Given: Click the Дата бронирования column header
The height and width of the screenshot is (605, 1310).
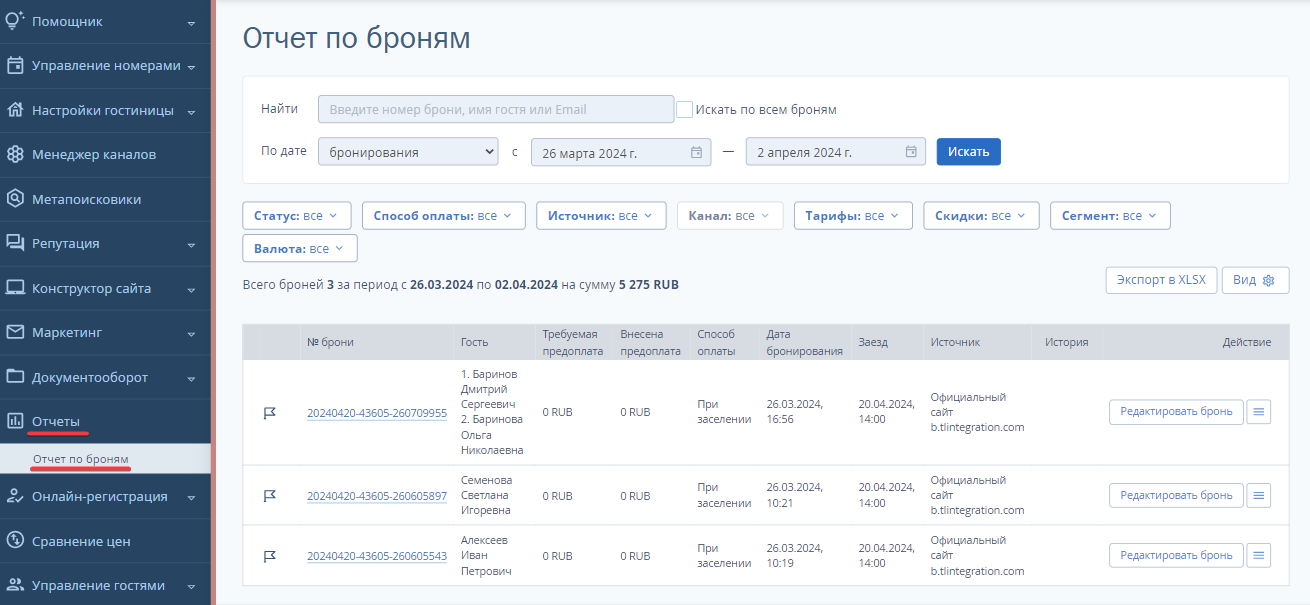Looking at the screenshot, I should (x=804, y=342).
